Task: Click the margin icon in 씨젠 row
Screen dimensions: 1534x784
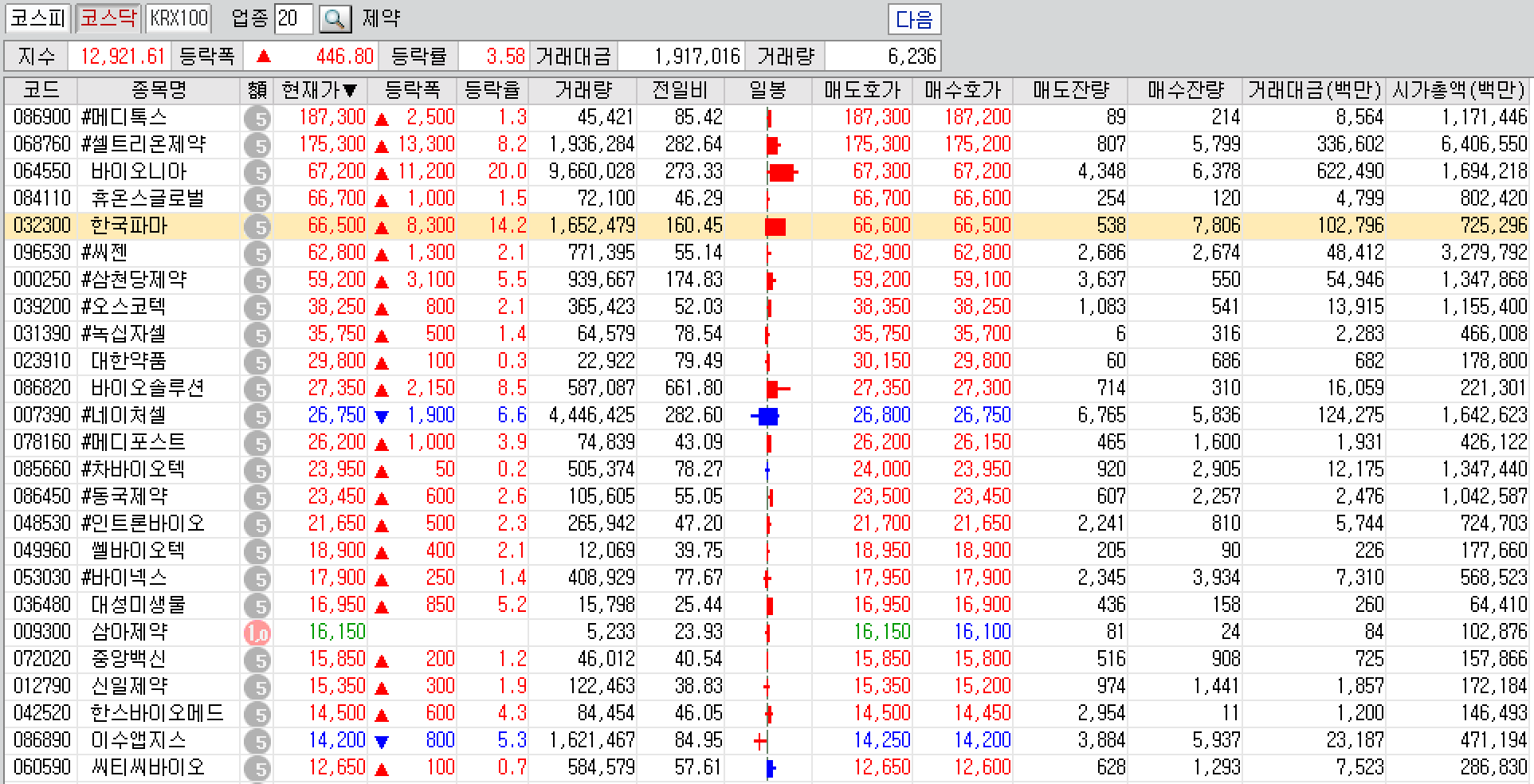Action: click(x=257, y=253)
